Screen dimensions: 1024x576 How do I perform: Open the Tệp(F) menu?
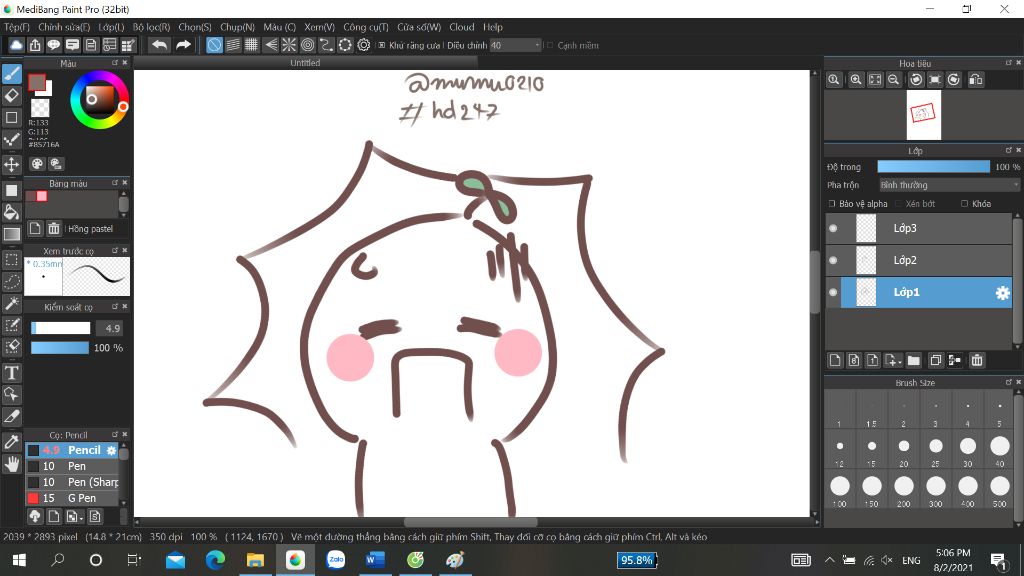point(17,27)
